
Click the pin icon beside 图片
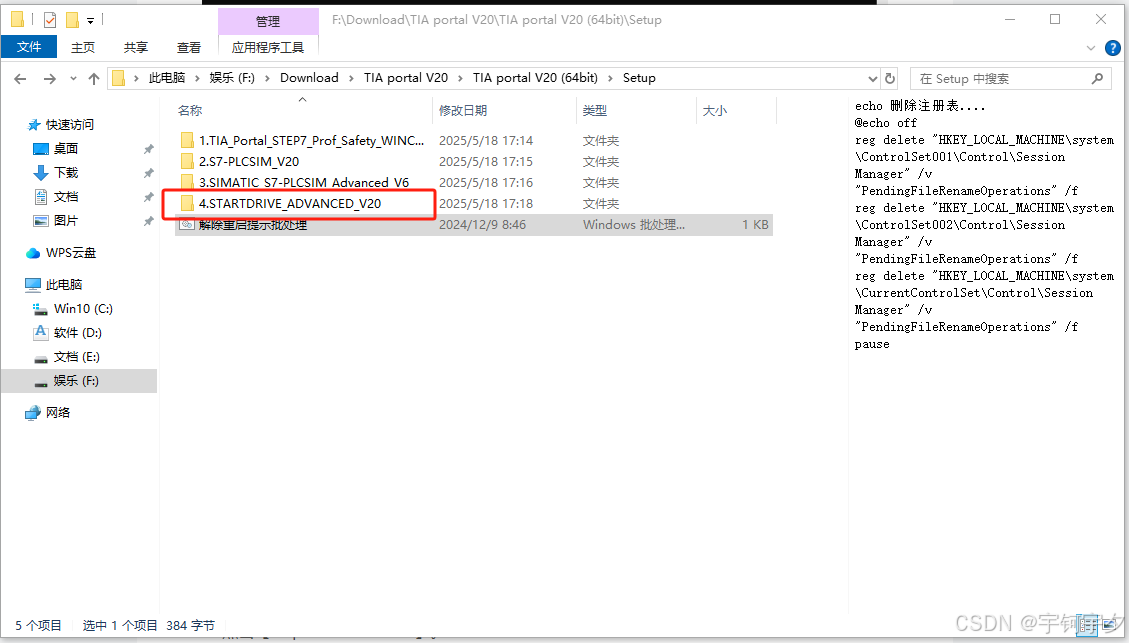pos(148,221)
